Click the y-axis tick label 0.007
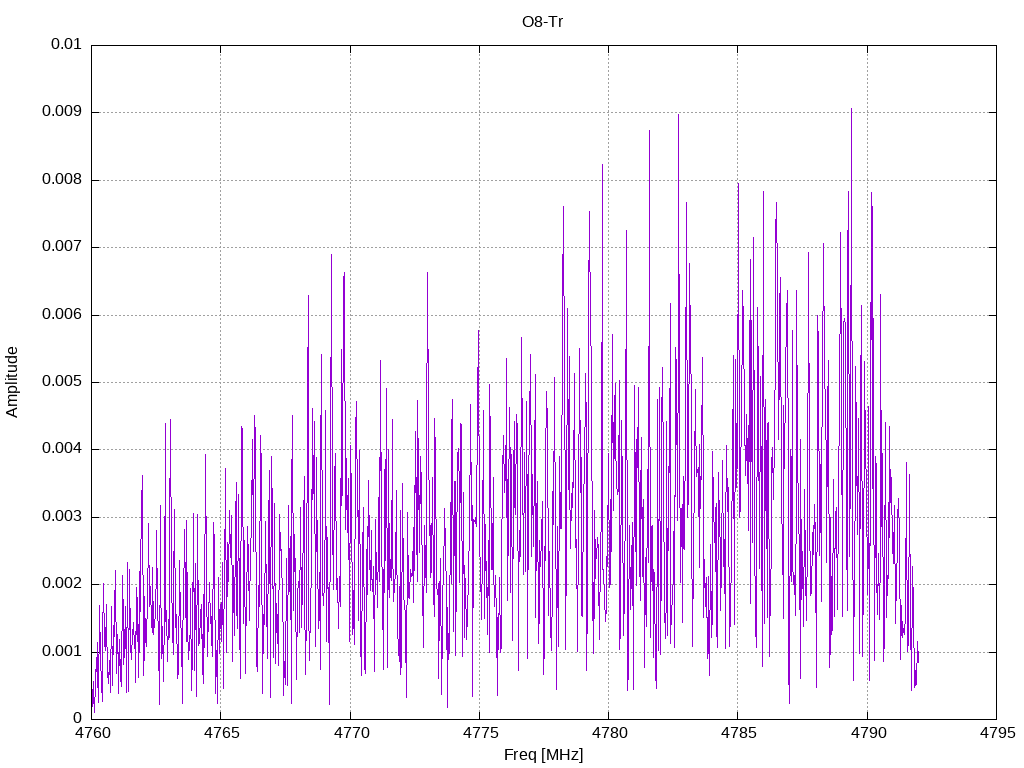1024x768 pixels. point(62,247)
